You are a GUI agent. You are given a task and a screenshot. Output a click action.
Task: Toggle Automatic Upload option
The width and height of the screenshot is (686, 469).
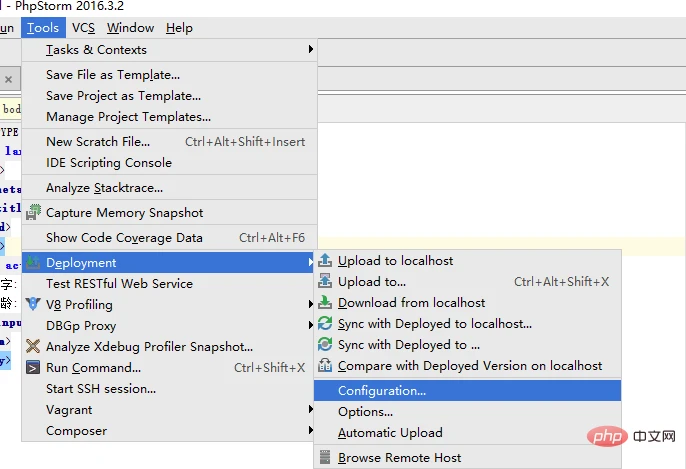(390, 433)
